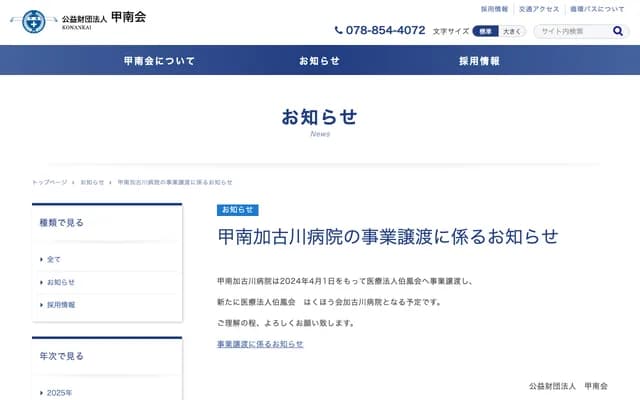Click the Konankai logo emblem

33,21
